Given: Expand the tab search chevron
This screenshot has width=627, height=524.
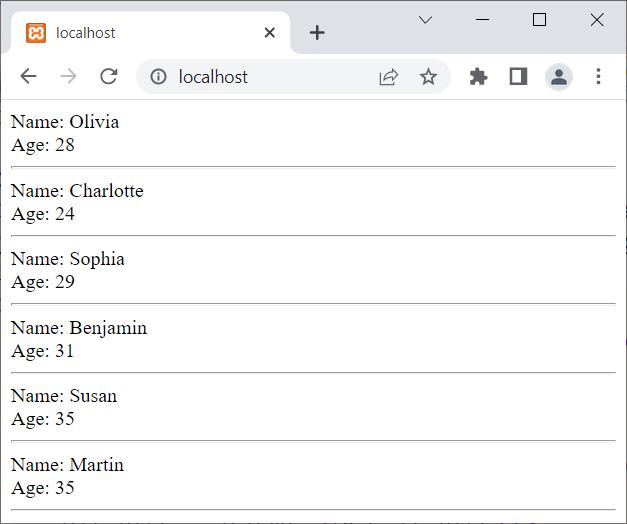Looking at the screenshot, I should click(425, 20).
